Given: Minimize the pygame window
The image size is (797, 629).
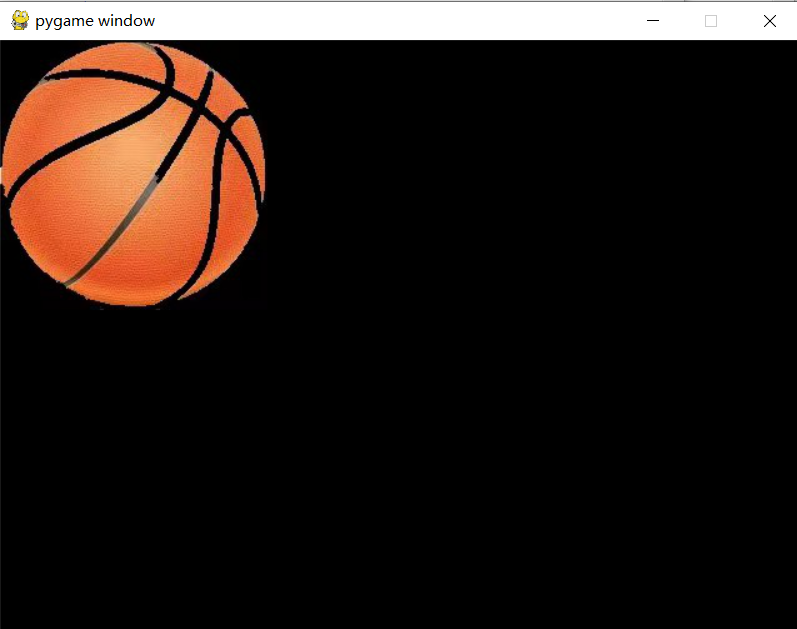Looking at the screenshot, I should coord(653,21).
